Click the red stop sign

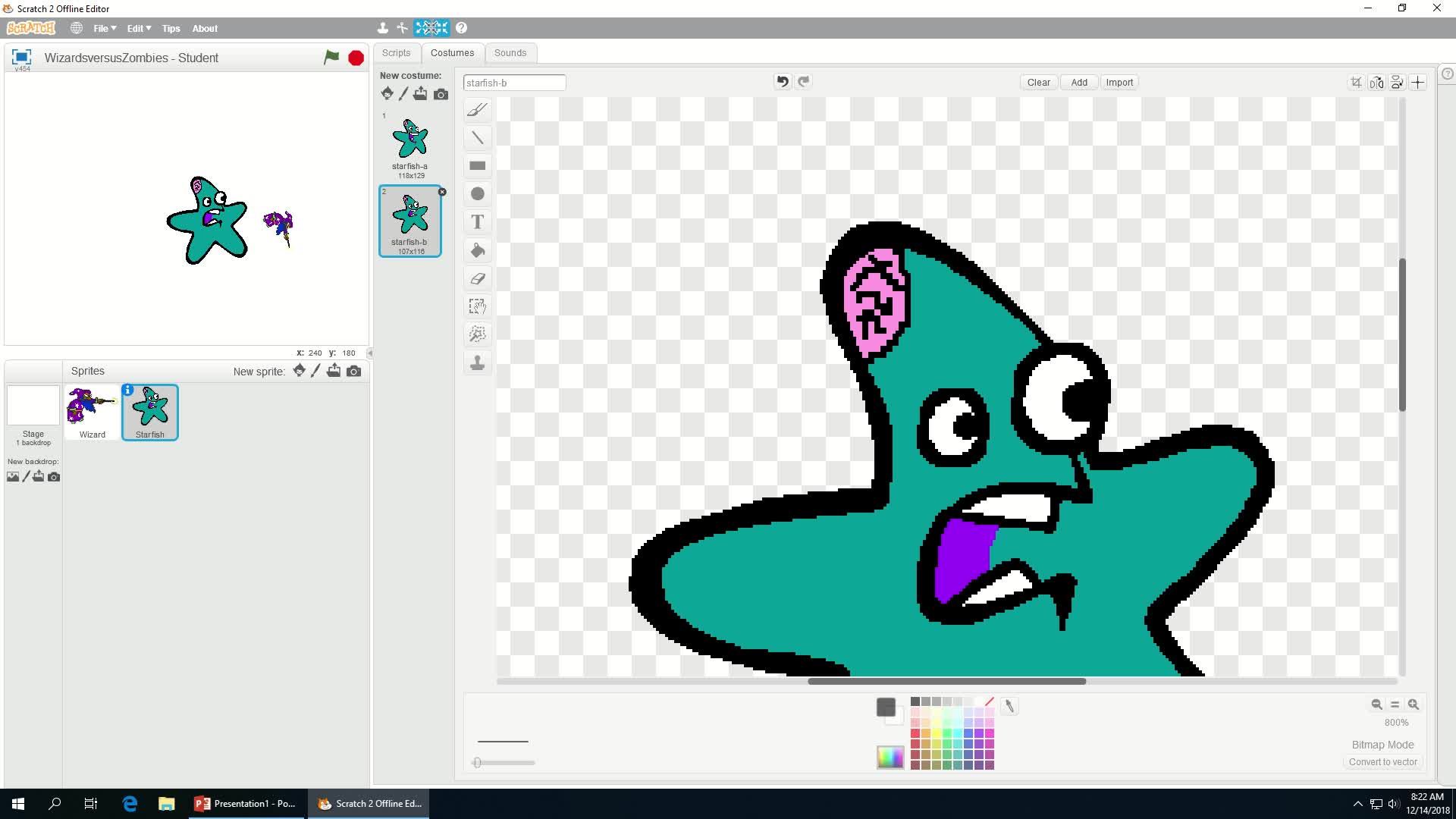pyautogui.click(x=356, y=58)
